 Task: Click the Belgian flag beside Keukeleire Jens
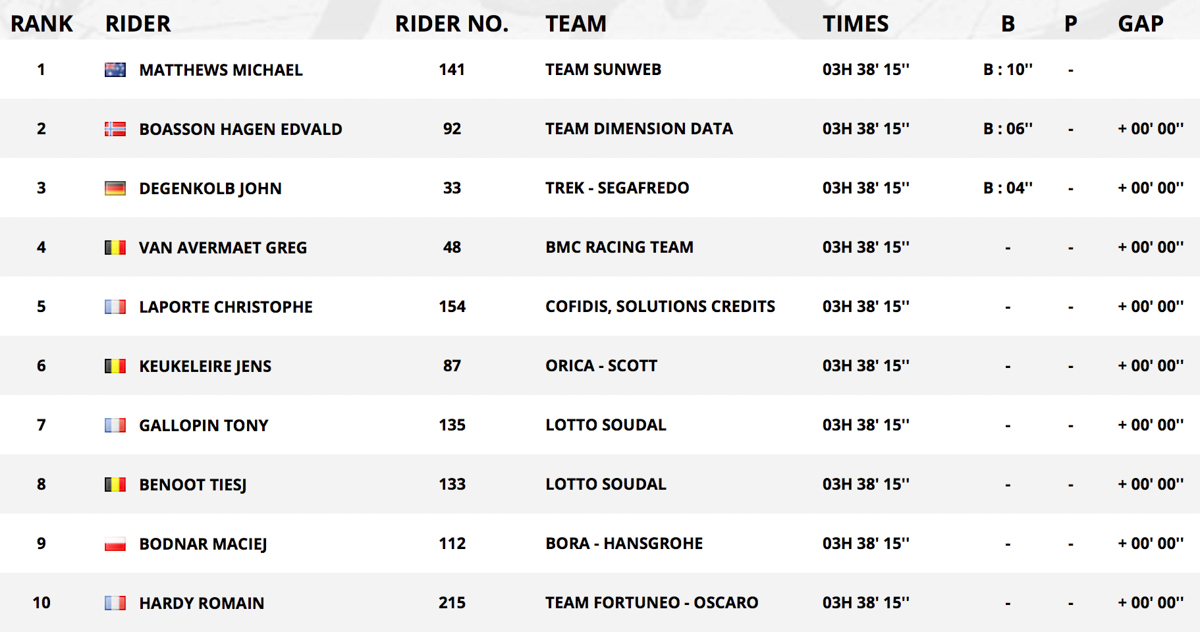(115, 366)
